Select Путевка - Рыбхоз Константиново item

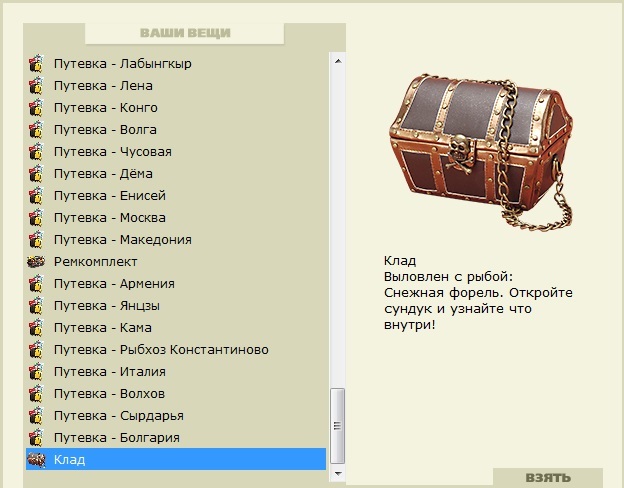click(176, 349)
